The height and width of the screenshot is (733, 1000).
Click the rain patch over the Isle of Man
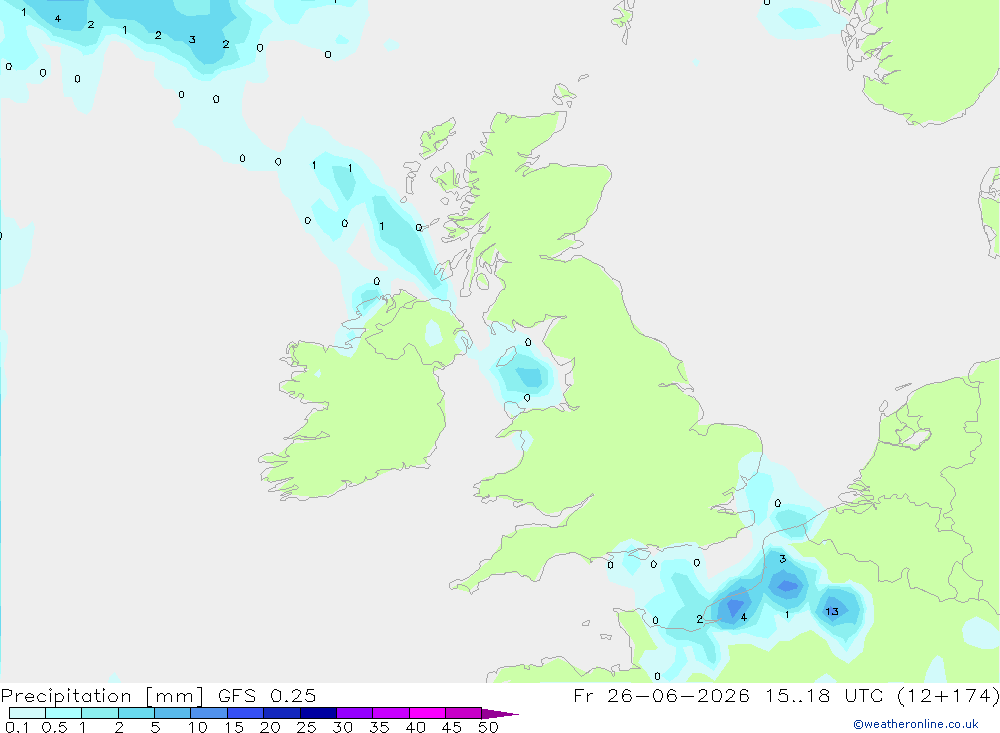pyautogui.click(x=528, y=375)
